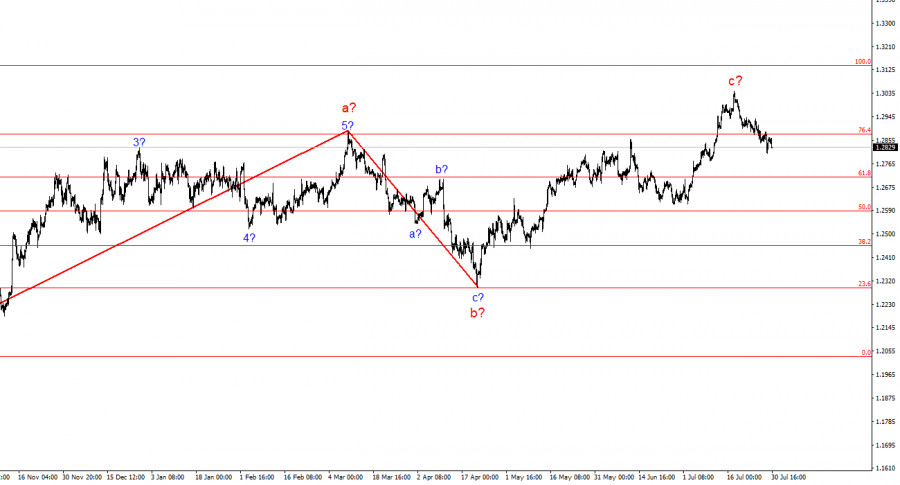Click the 14 Jun 16:00 time label
This screenshot has width=900, height=485.
(x=657, y=478)
